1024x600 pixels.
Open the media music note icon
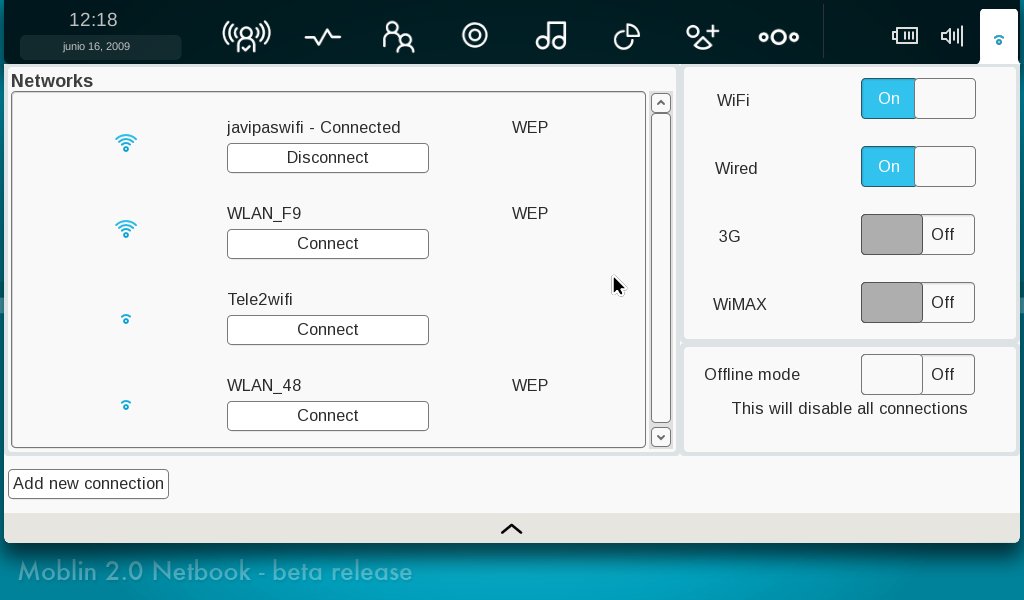pyautogui.click(x=551, y=35)
